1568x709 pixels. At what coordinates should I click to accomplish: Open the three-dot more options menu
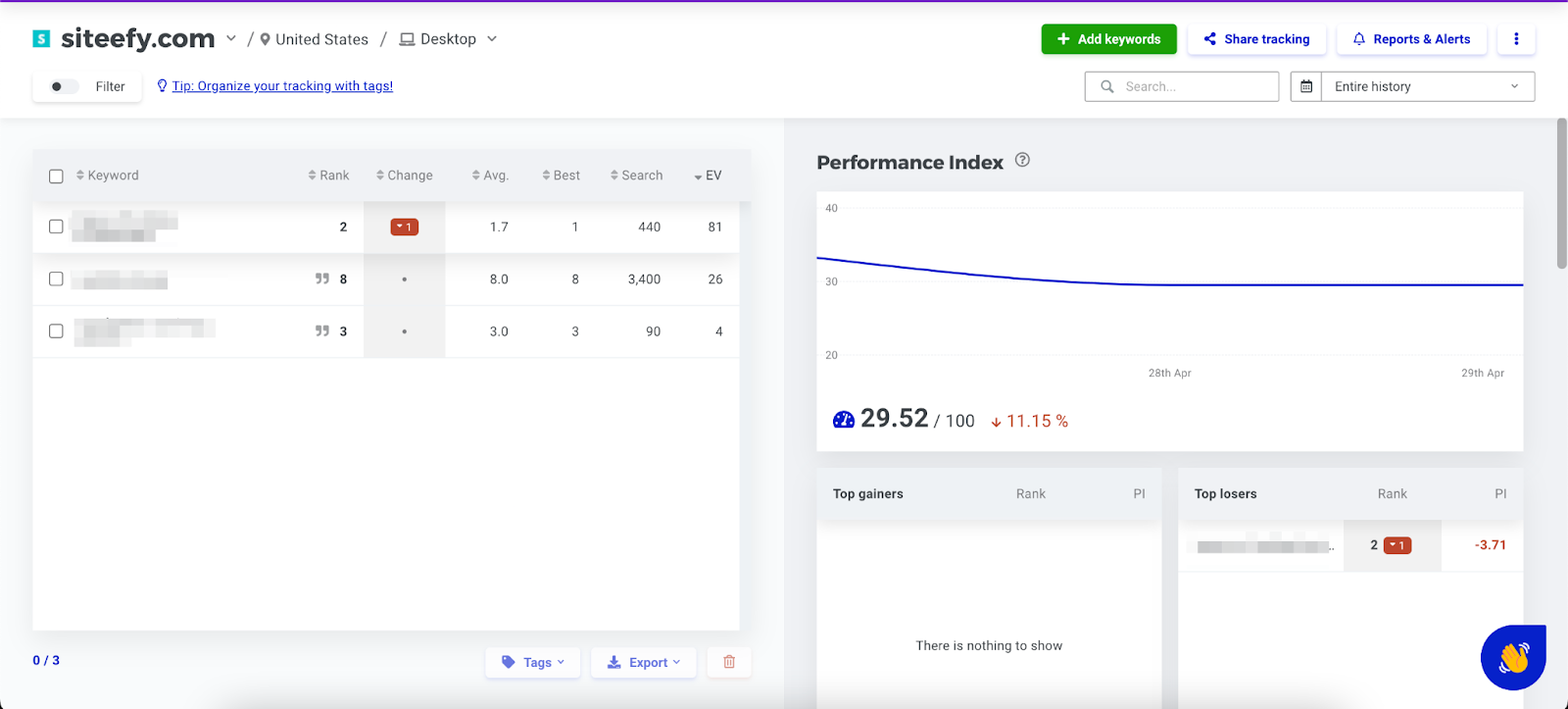coord(1516,39)
